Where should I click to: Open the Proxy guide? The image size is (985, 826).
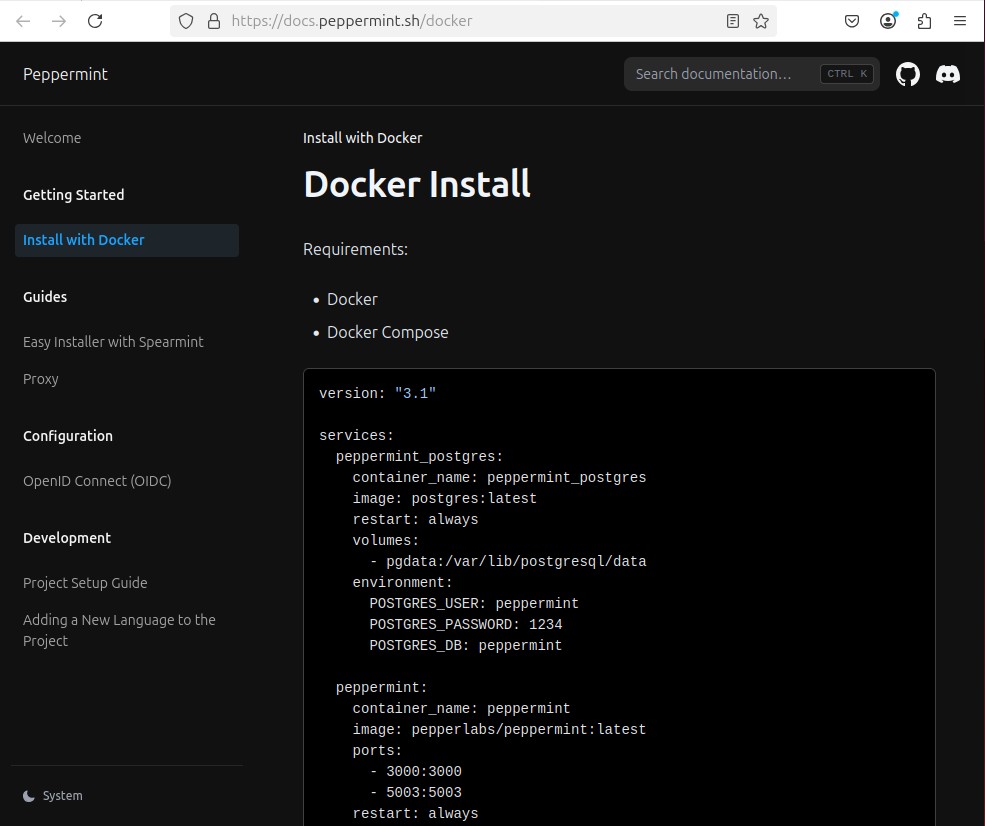tap(41, 379)
